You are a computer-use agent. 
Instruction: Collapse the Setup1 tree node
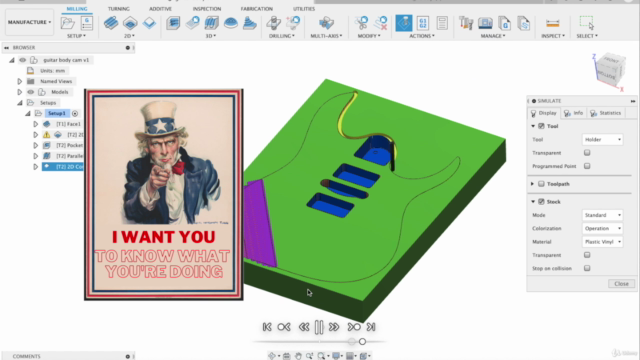pyautogui.click(x=27, y=113)
